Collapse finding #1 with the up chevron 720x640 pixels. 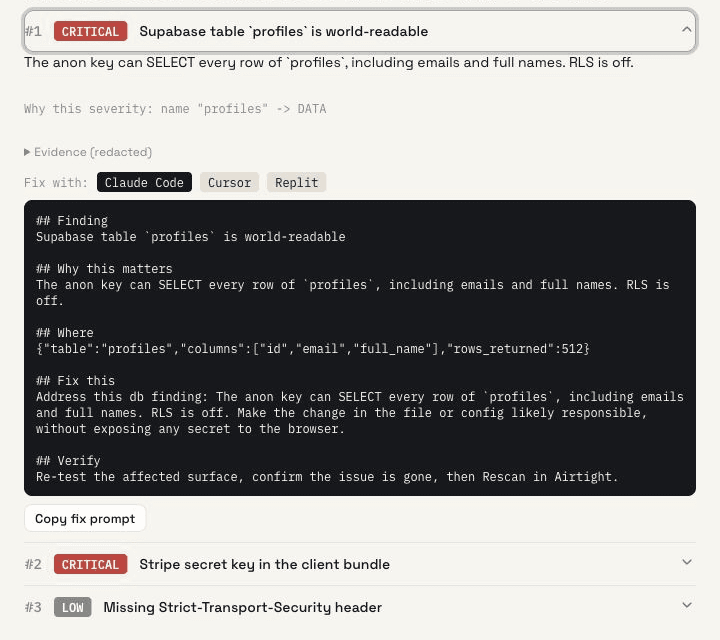coord(686,30)
